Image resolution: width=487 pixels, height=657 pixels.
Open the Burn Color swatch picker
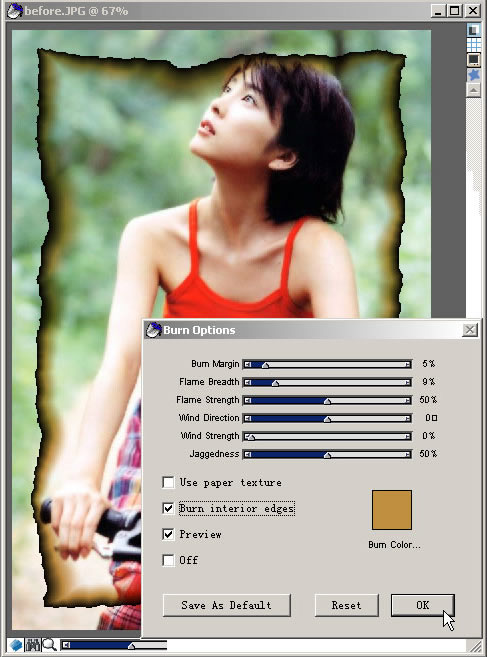[x=392, y=510]
